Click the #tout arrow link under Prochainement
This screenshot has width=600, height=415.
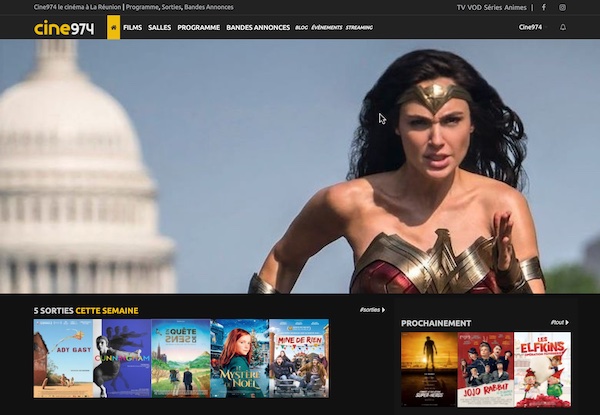click(x=559, y=322)
